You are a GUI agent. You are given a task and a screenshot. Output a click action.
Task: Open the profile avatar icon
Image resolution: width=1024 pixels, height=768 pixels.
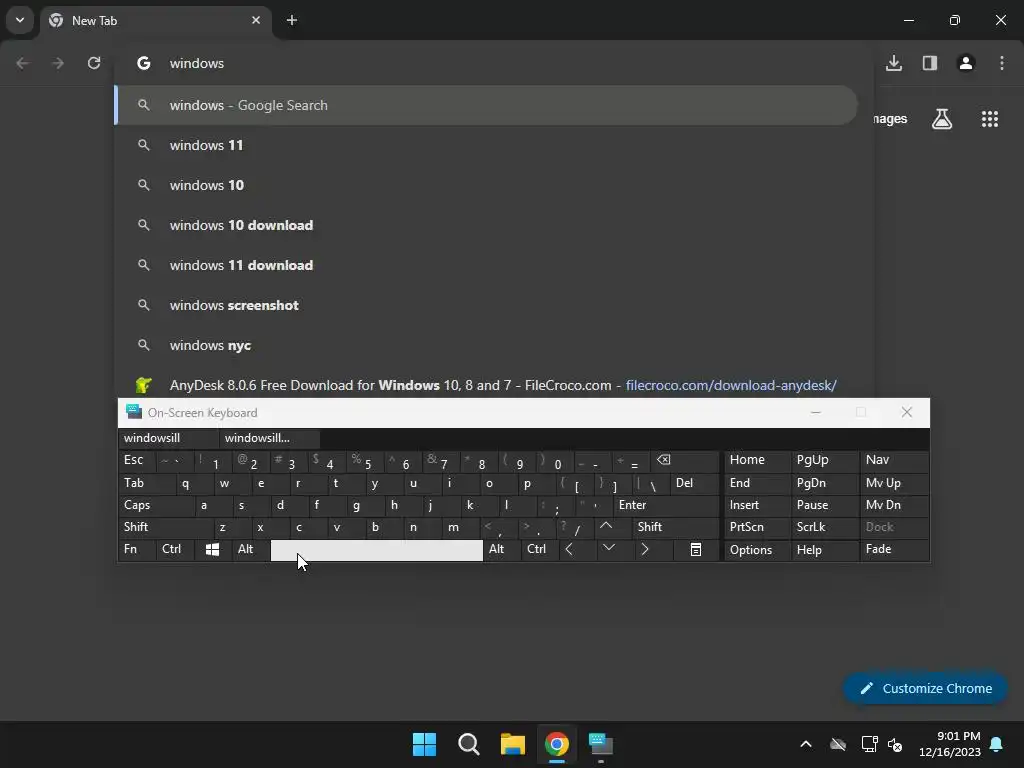(966, 63)
